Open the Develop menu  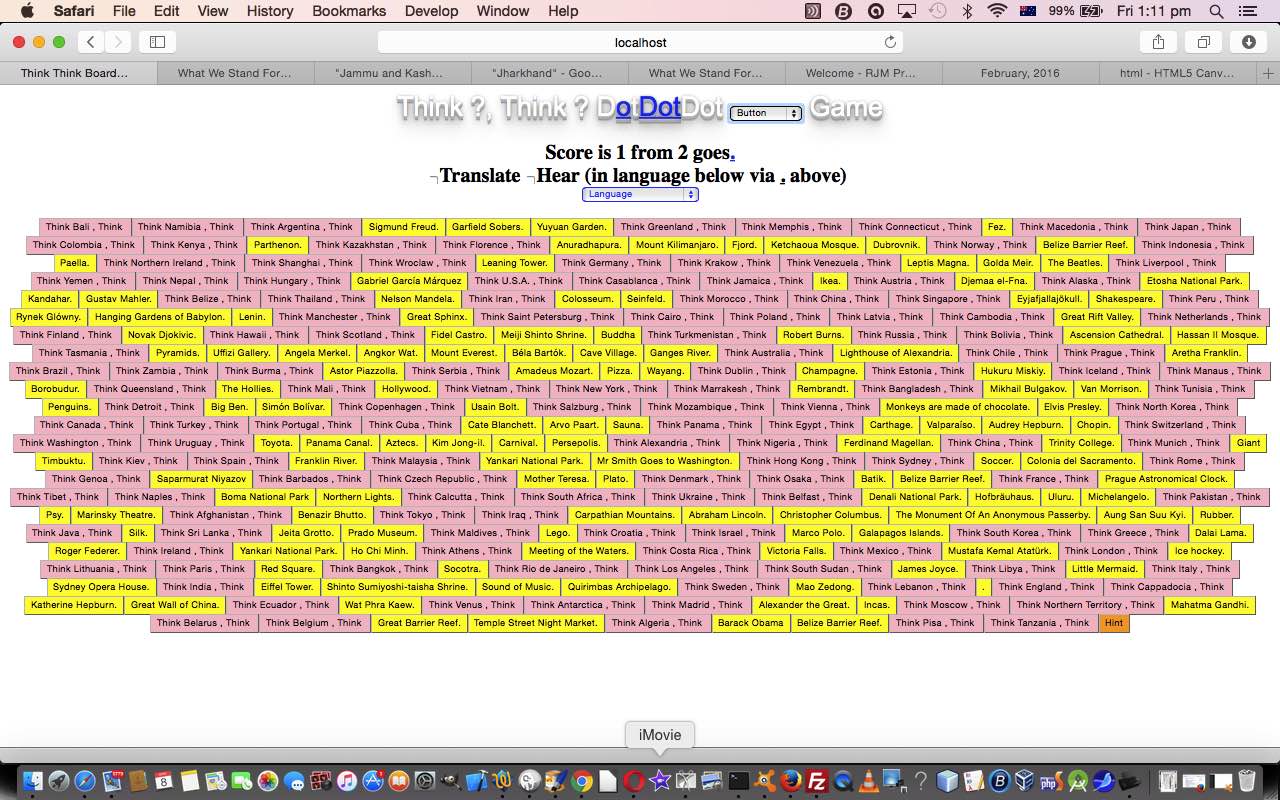tap(431, 11)
